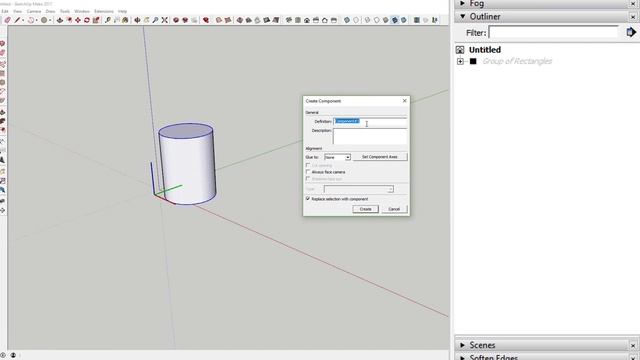Close the Outliner panel
Viewport: 640px width, 360px height.
[x=633, y=17]
